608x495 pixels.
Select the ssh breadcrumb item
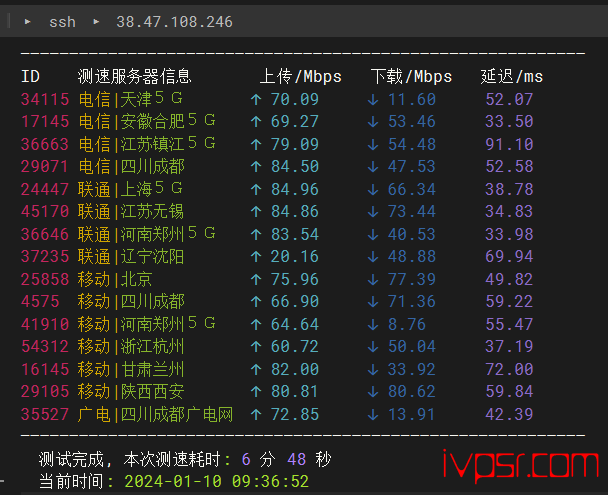(62, 21)
